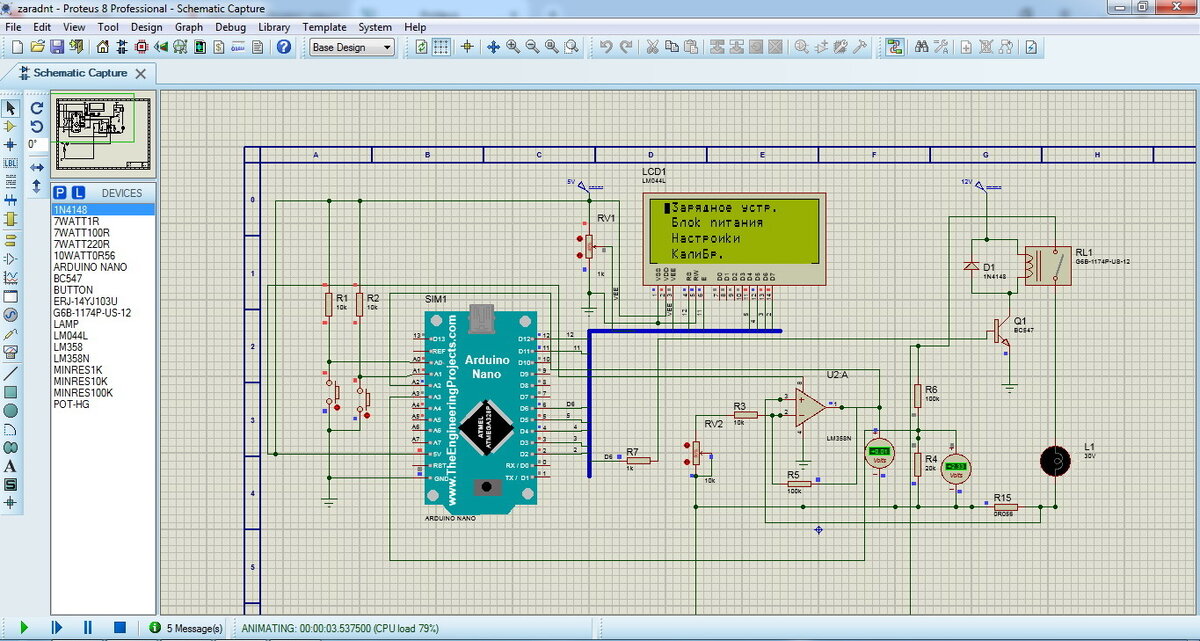The height and width of the screenshot is (641, 1200).
Task: Select the Component Mode tool
Action: pyautogui.click(x=11, y=127)
